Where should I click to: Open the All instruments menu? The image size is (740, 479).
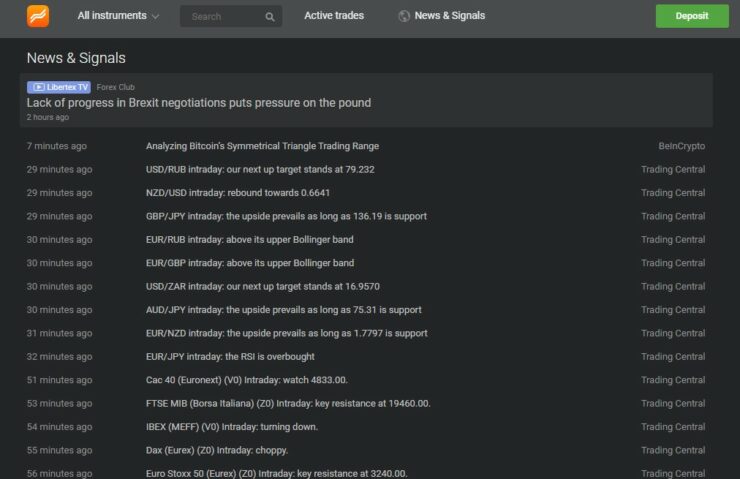pos(118,16)
